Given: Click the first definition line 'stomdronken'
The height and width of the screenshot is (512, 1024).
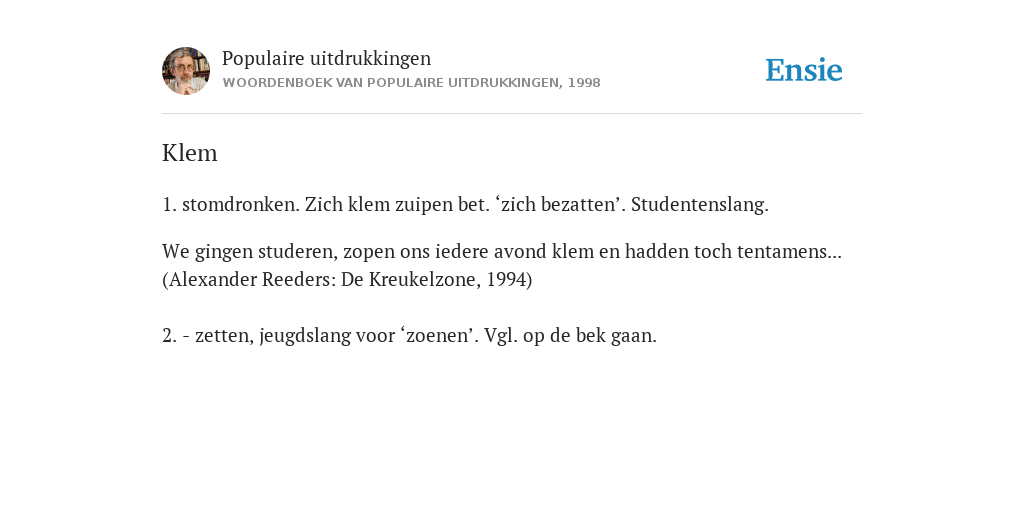Looking at the screenshot, I should [x=465, y=204].
